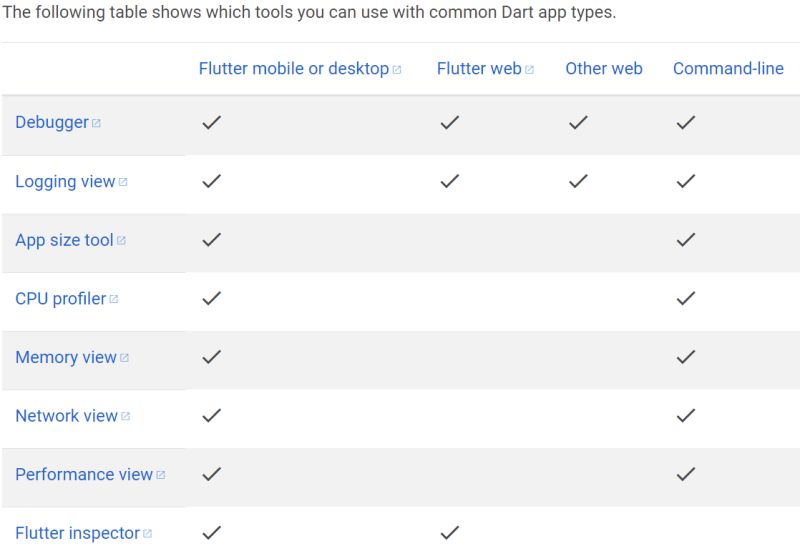Click App size tool checkmark under Command-line
The width and height of the screenshot is (800, 556).
686,240
